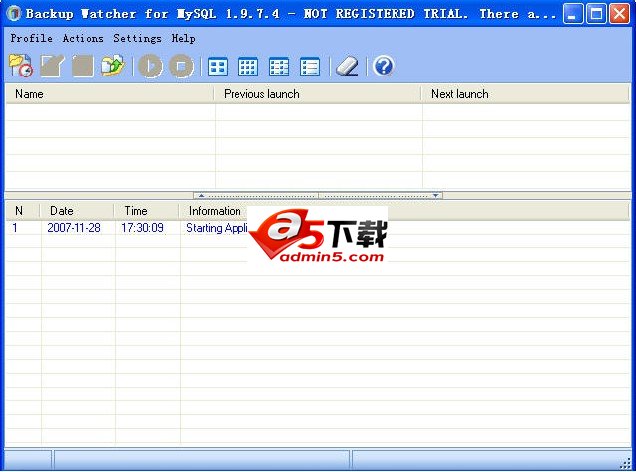Click the greyed-out delete profile icon
Screen dimensions: 636x472
[x=83, y=66]
